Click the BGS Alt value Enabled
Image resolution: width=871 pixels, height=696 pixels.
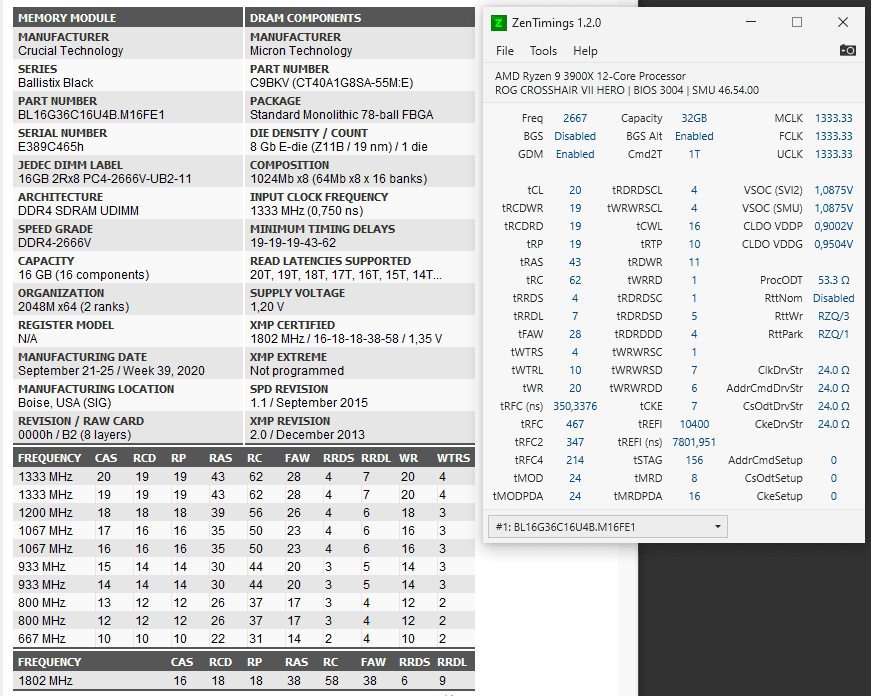click(694, 136)
